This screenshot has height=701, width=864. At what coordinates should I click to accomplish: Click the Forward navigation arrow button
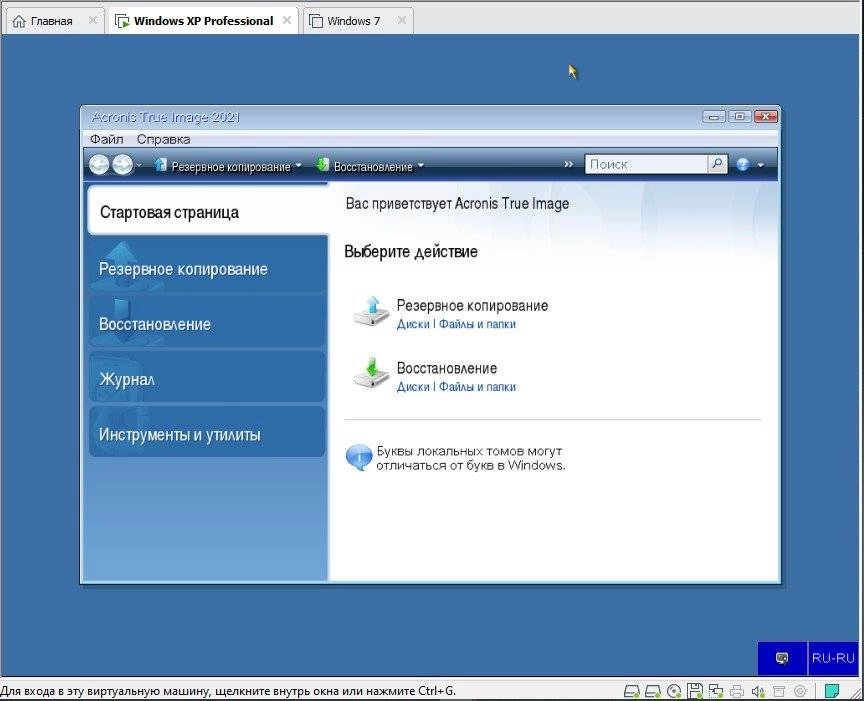click(x=122, y=164)
